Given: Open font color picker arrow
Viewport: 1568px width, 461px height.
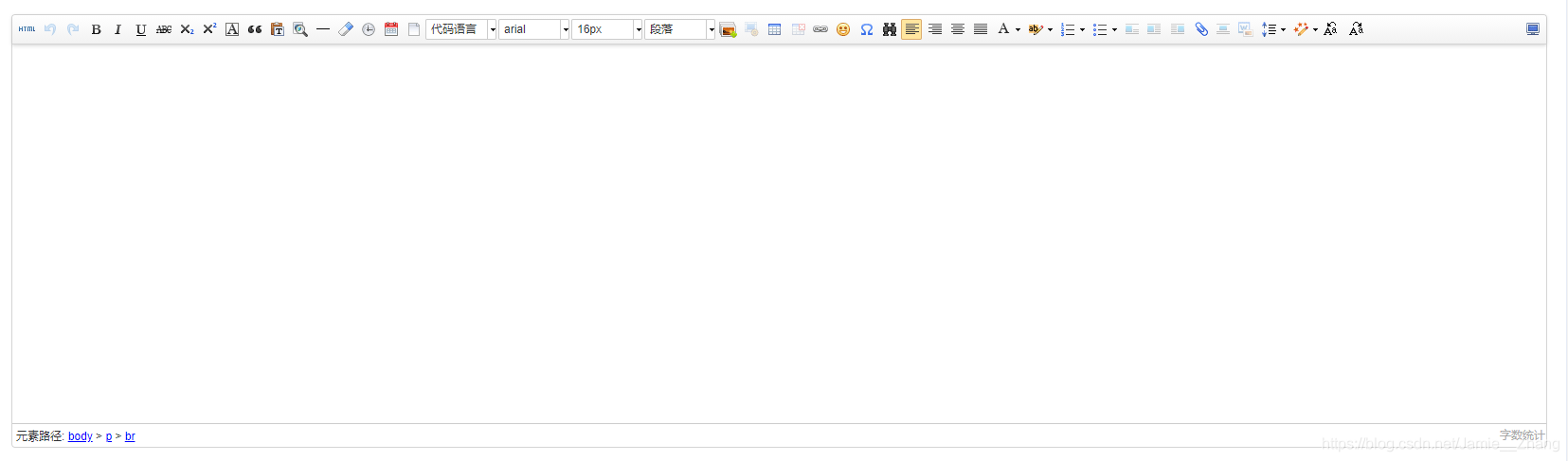Looking at the screenshot, I should (x=1018, y=29).
